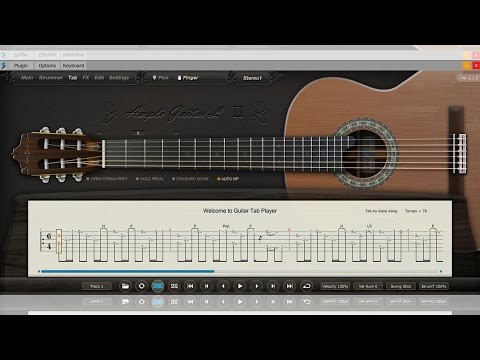480x360 pixels.
Task: Click the button right of the blue sync button
Action: [174, 286]
